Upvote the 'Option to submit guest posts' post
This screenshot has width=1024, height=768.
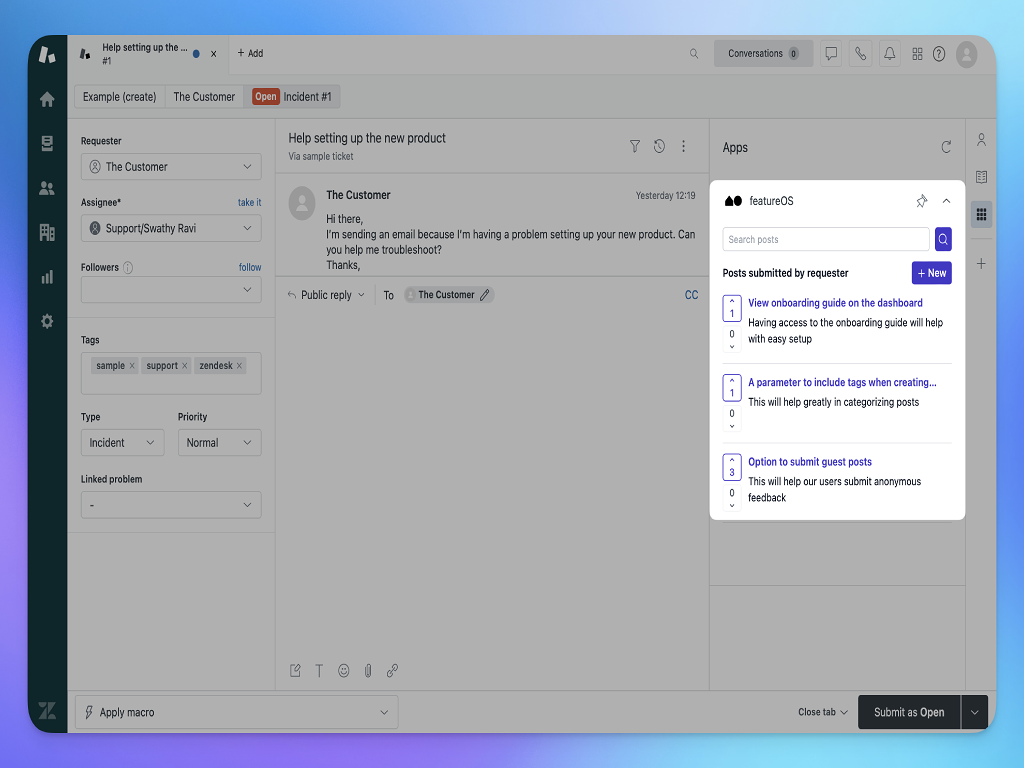[x=731, y=462]
